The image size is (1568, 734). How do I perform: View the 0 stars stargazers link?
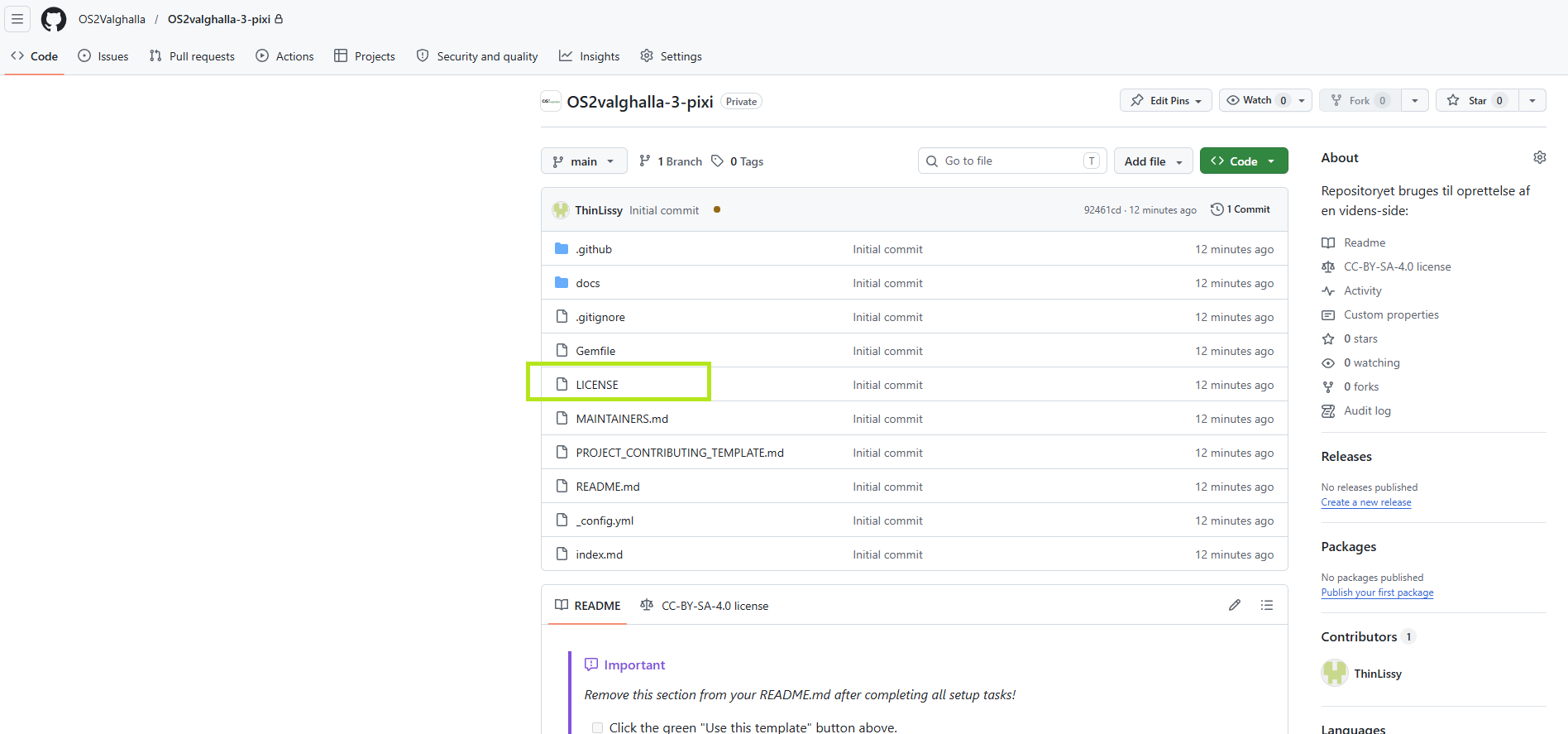tap(1350, 338)
